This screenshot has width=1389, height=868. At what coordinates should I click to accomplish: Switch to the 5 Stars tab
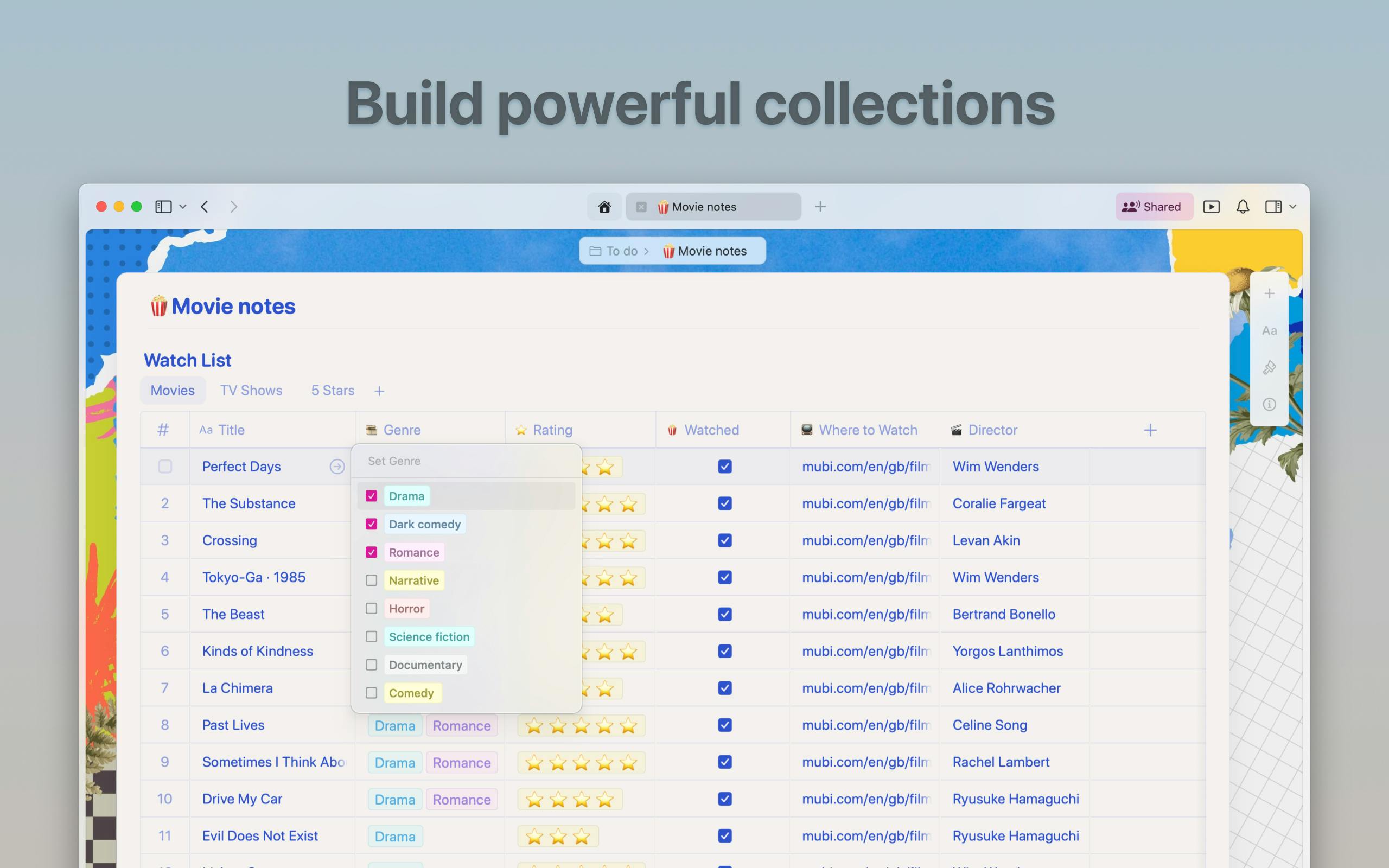pos(333,391)
